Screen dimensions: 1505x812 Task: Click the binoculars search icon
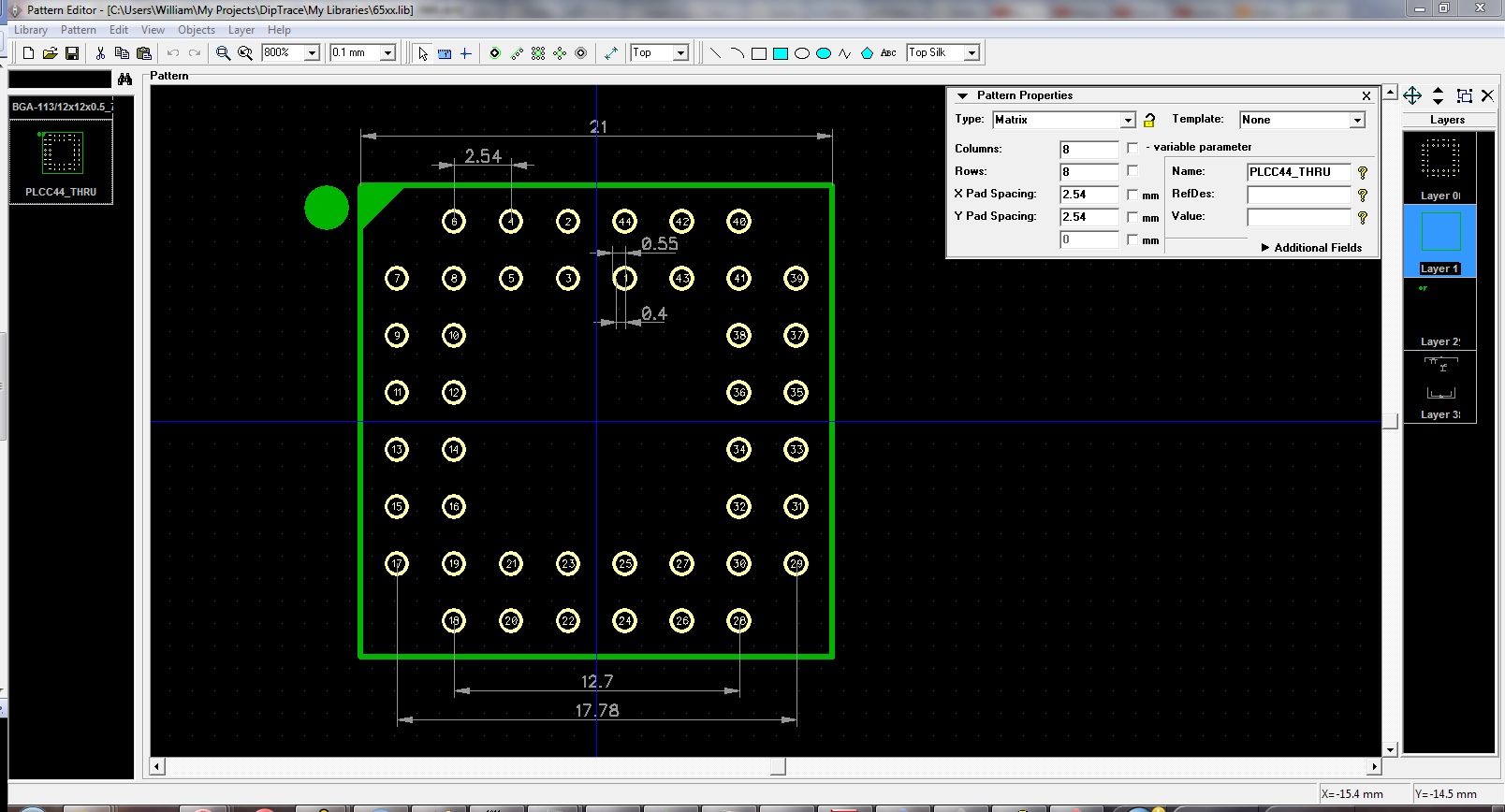coord(124,80)
